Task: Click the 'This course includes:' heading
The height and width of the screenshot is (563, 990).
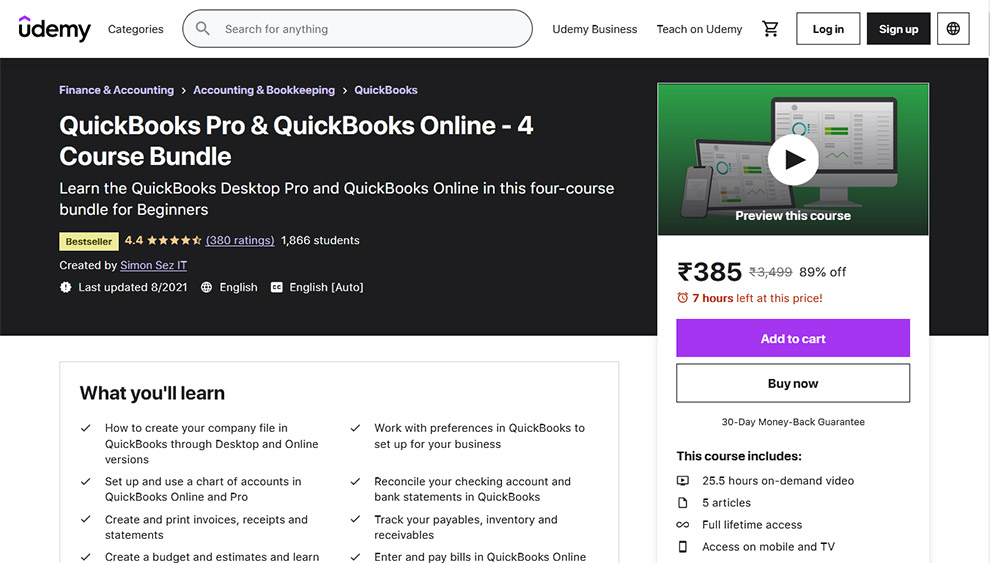Action: click(739, 456)
